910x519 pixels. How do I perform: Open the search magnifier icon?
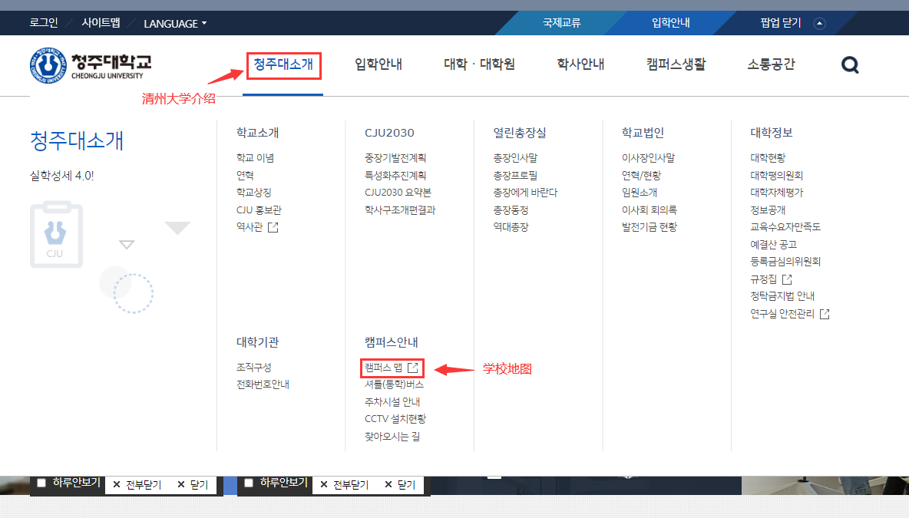[850, 65]
